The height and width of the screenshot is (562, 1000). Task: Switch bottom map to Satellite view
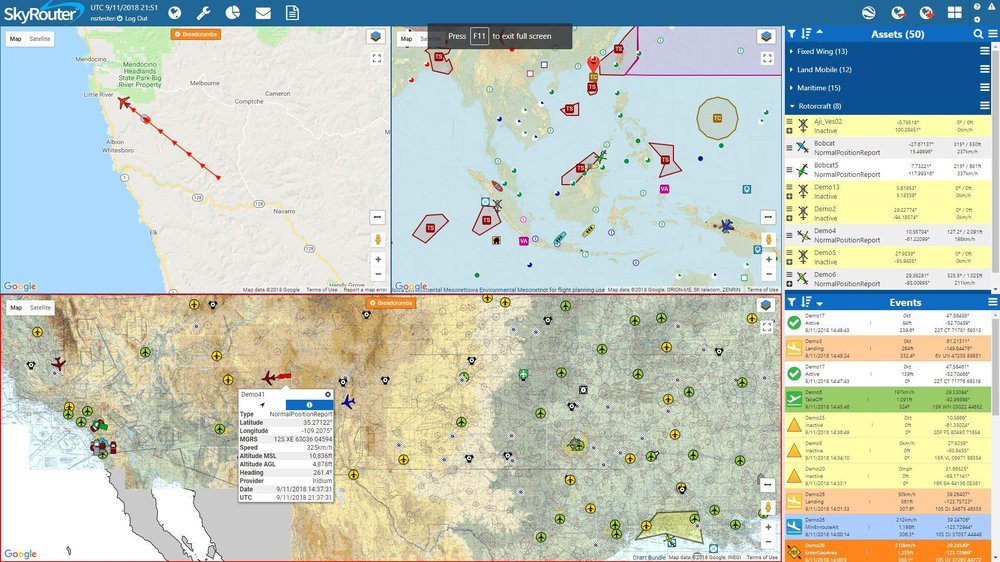click(x=40, y=307)
